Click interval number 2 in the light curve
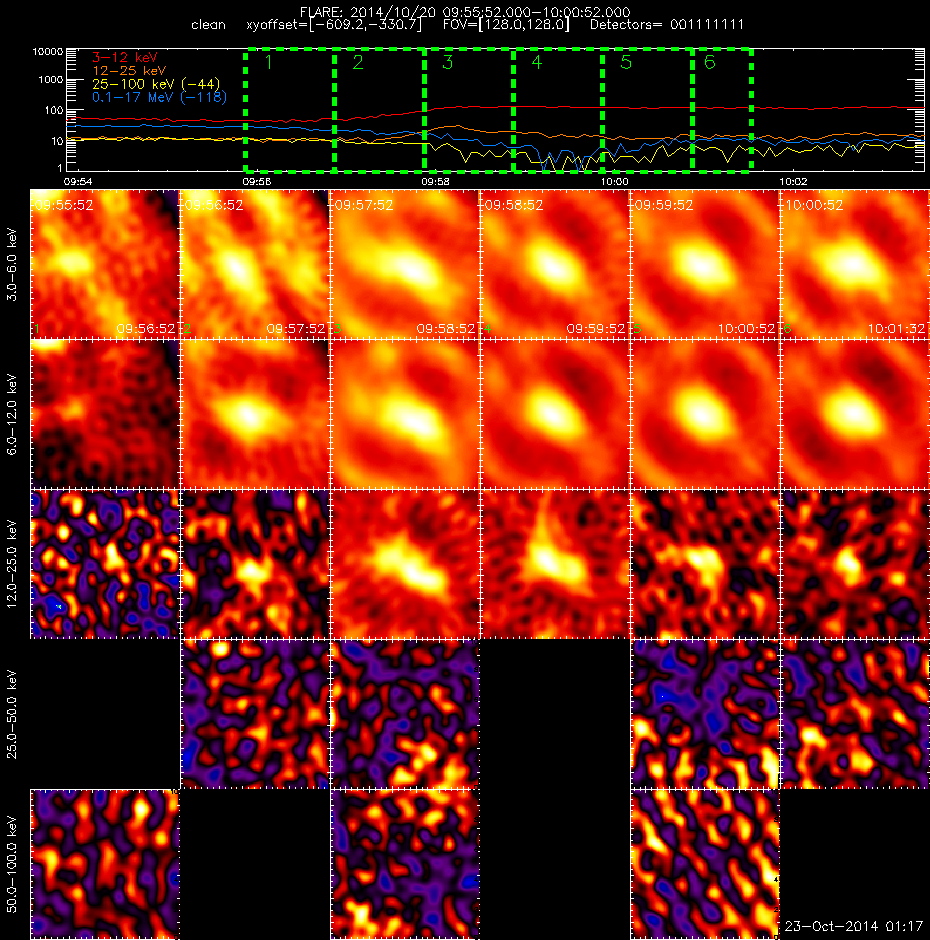 [x=358, y=62]
